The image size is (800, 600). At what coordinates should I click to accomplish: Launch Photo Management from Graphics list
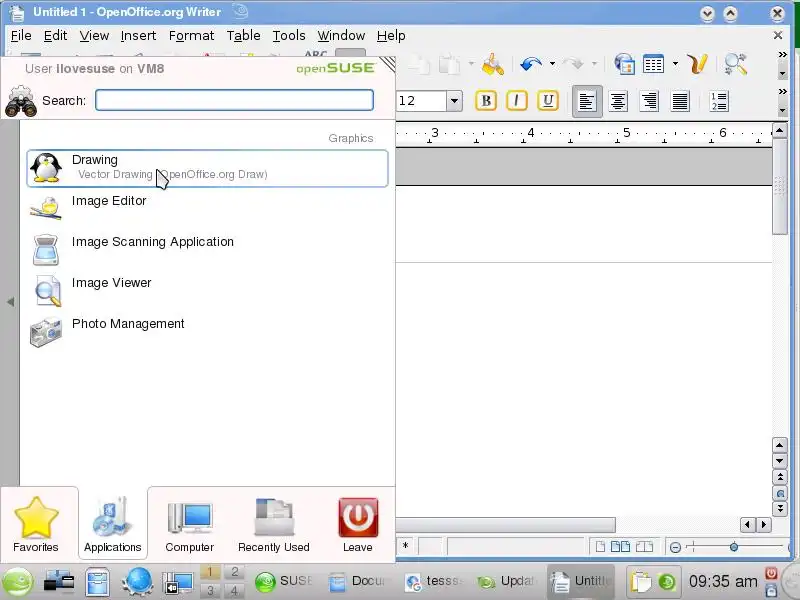click(207, 332)
